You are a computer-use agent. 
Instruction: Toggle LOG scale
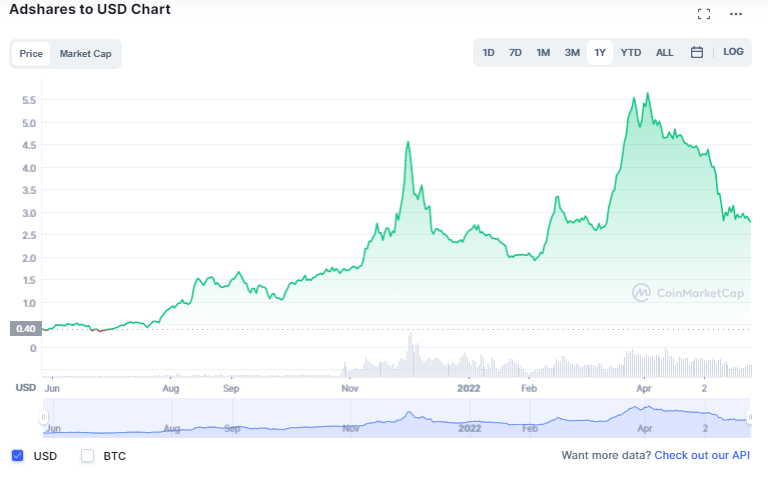pyautogui.click(x=733, y=52)
